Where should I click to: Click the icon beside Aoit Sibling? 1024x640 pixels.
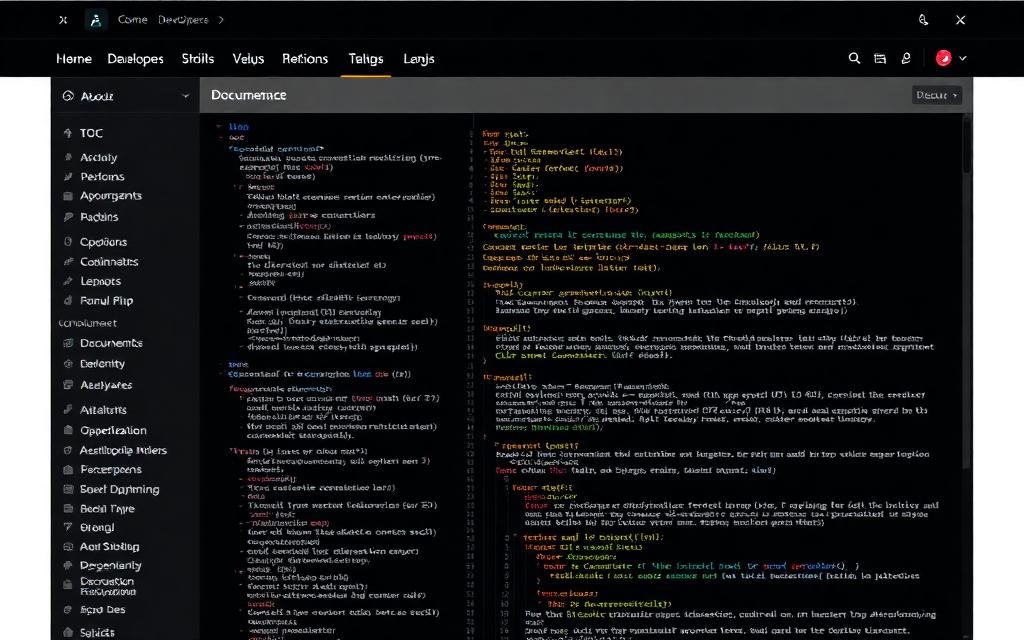point(68,547)
